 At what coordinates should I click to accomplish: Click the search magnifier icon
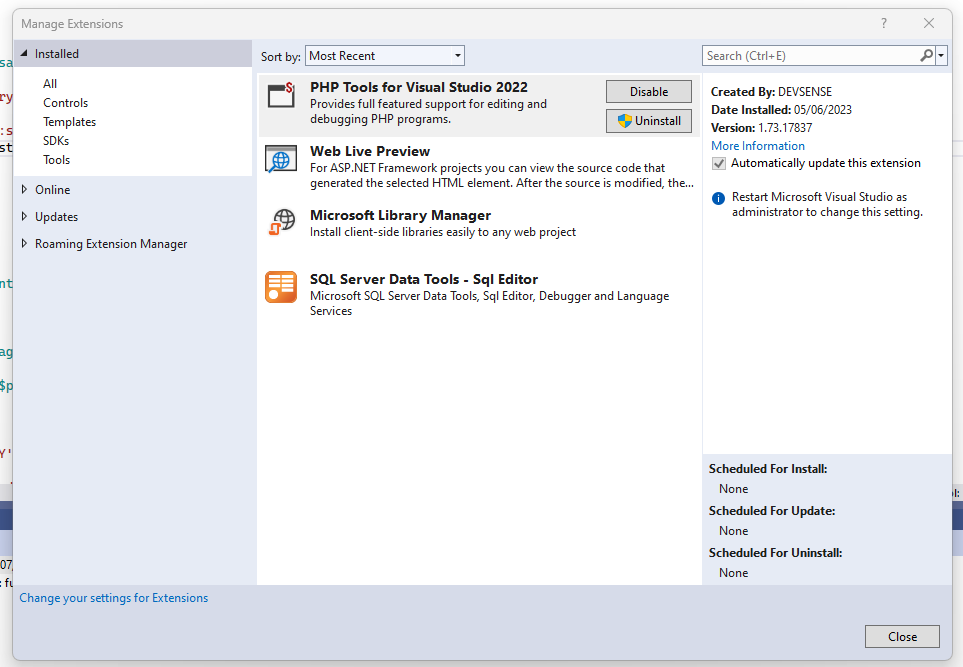coord(926,56)
